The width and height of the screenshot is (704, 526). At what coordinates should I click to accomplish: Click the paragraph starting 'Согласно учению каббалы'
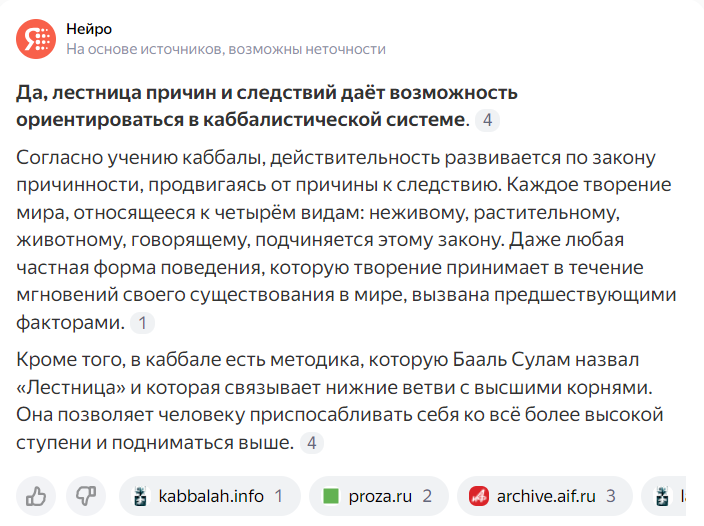pyautogui.click(x=346, y=240)
